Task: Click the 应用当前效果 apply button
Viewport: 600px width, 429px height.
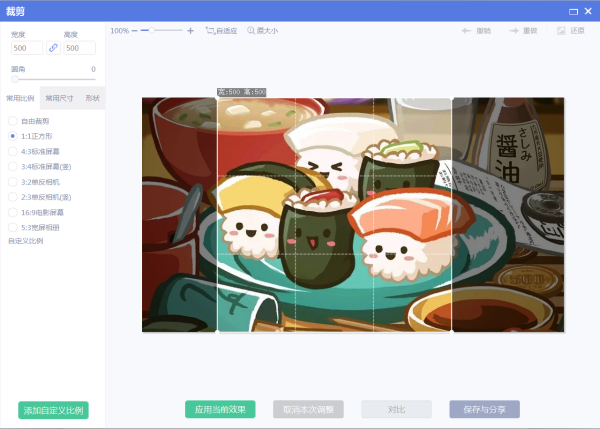Action: (x=220, y=409)
